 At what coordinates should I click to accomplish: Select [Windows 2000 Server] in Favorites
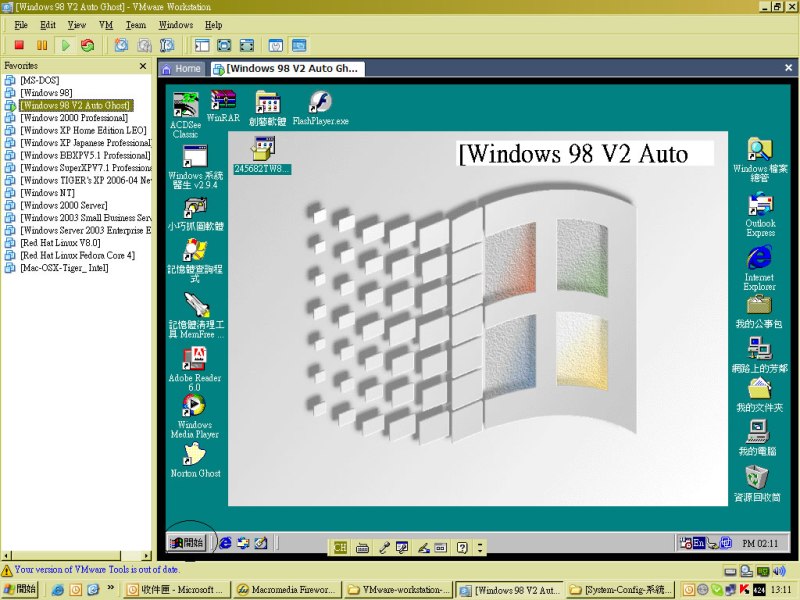(64, 206)
